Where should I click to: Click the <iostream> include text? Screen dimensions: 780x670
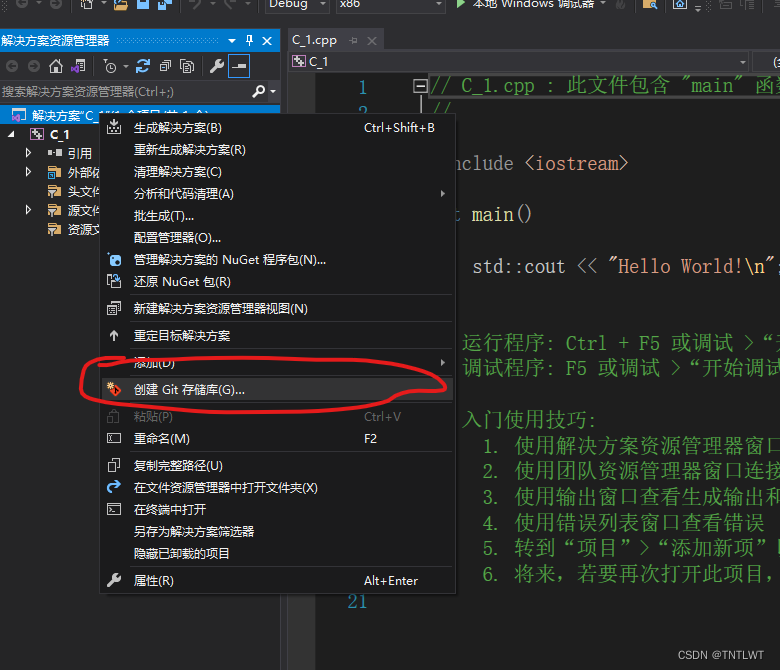(x=577, y=164)
